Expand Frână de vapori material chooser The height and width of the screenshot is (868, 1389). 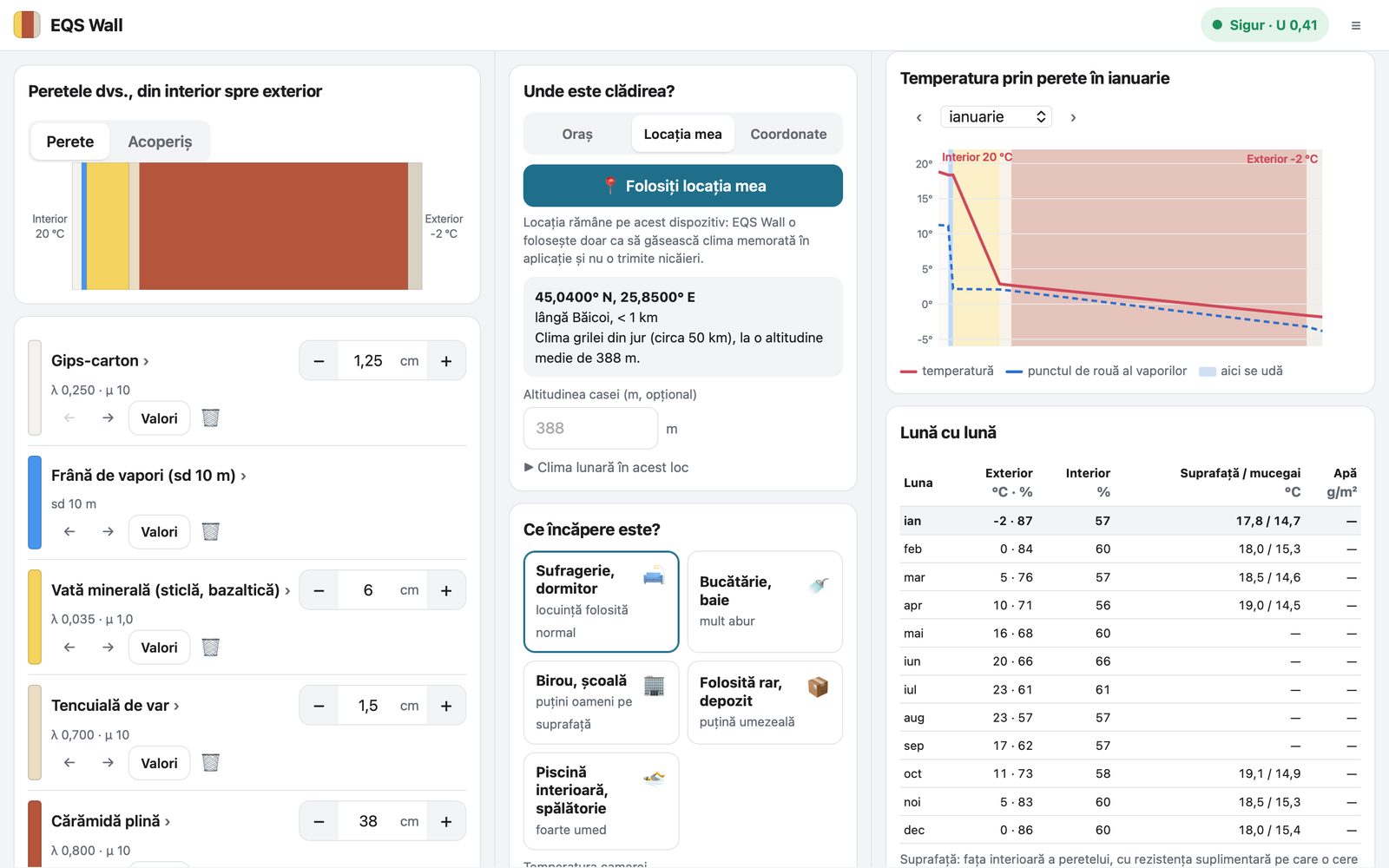click(x=148, y=475)
